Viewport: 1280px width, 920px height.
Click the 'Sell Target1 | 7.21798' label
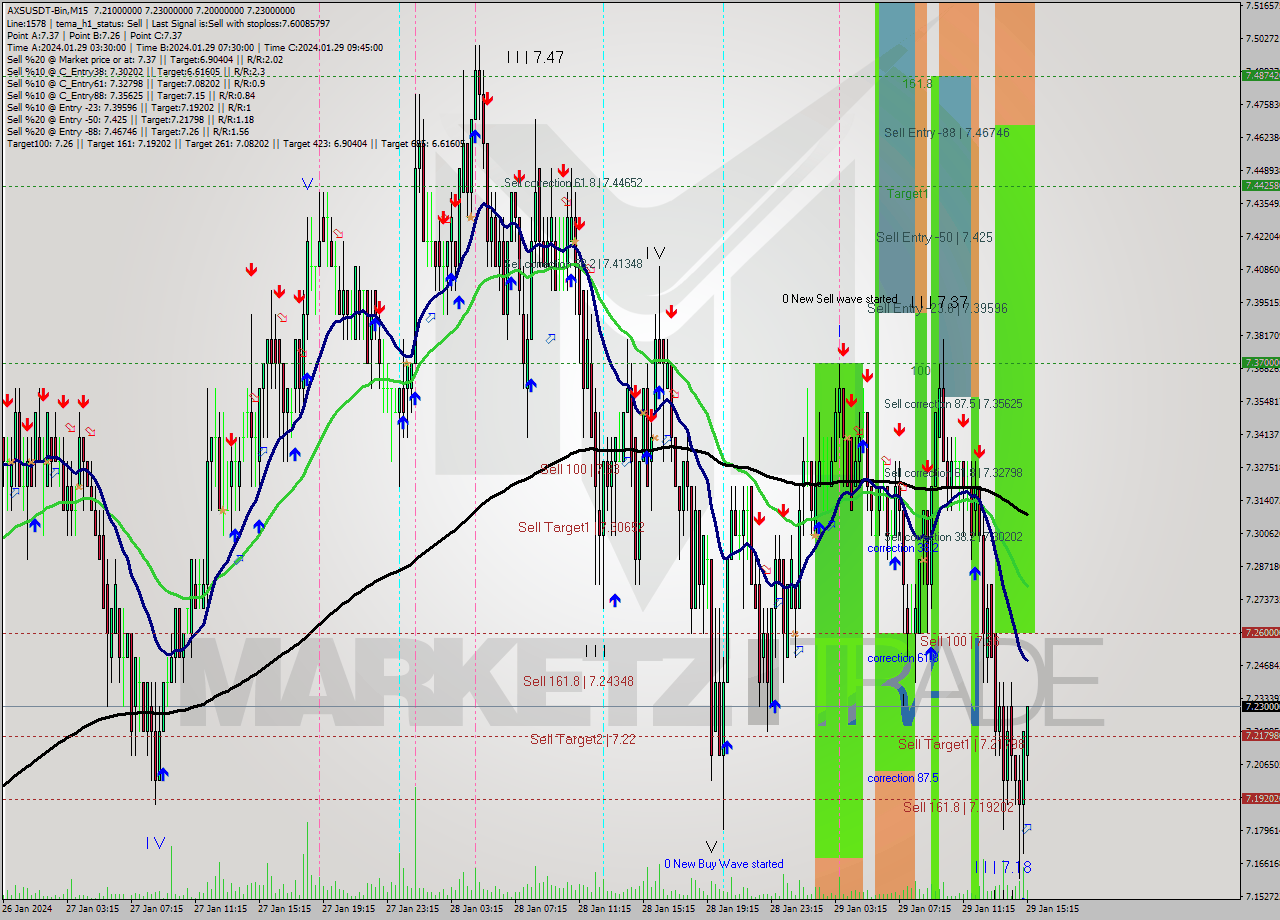pos(960,744)
